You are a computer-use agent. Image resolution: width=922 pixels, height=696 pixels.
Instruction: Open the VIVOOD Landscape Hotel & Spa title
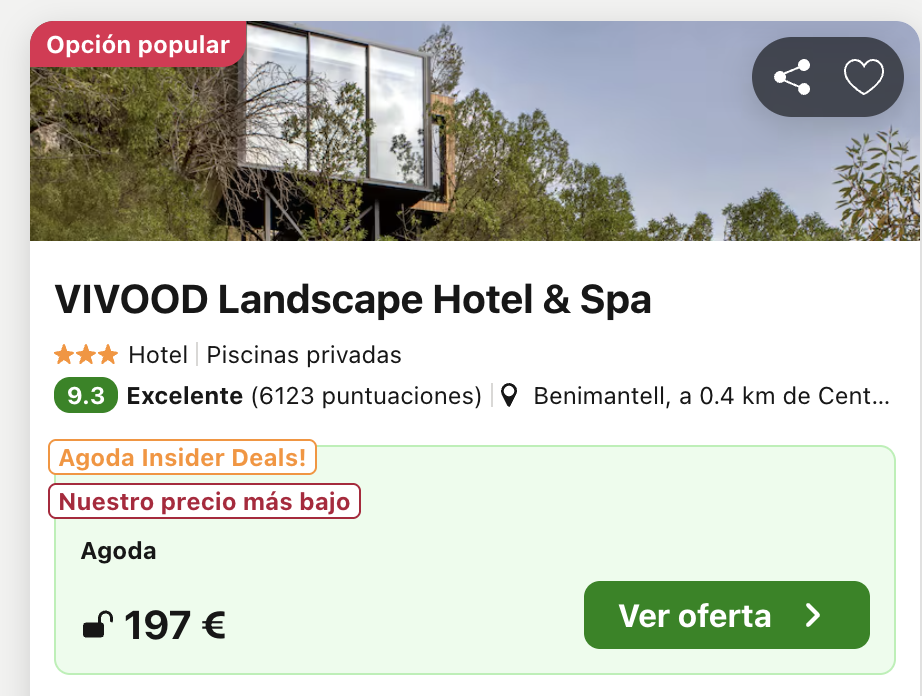point(353,300)
